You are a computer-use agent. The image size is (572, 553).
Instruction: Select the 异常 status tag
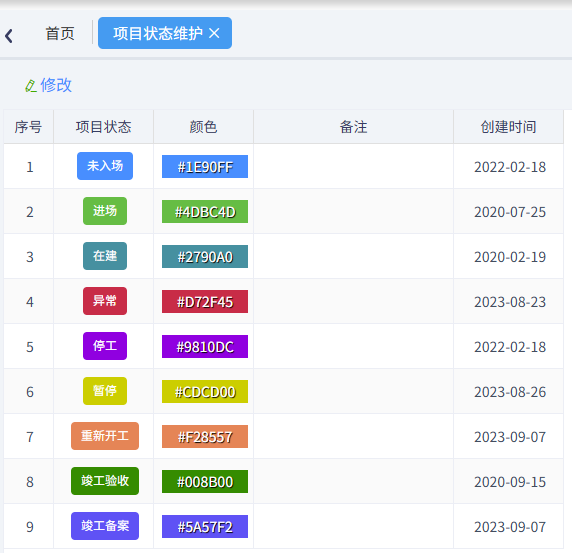point(105,301)
